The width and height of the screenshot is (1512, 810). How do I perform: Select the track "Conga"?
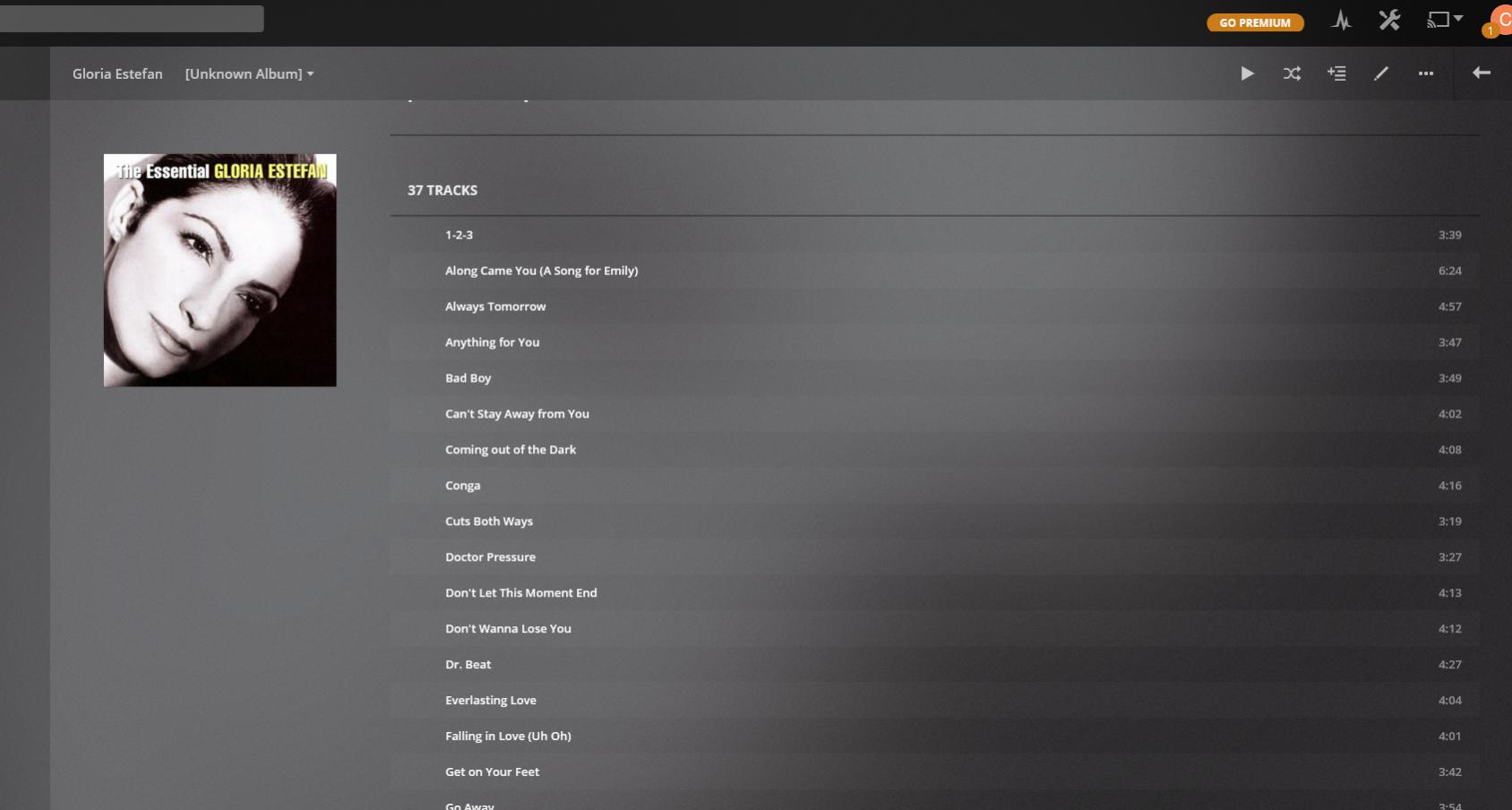click(x=463, y=486)
